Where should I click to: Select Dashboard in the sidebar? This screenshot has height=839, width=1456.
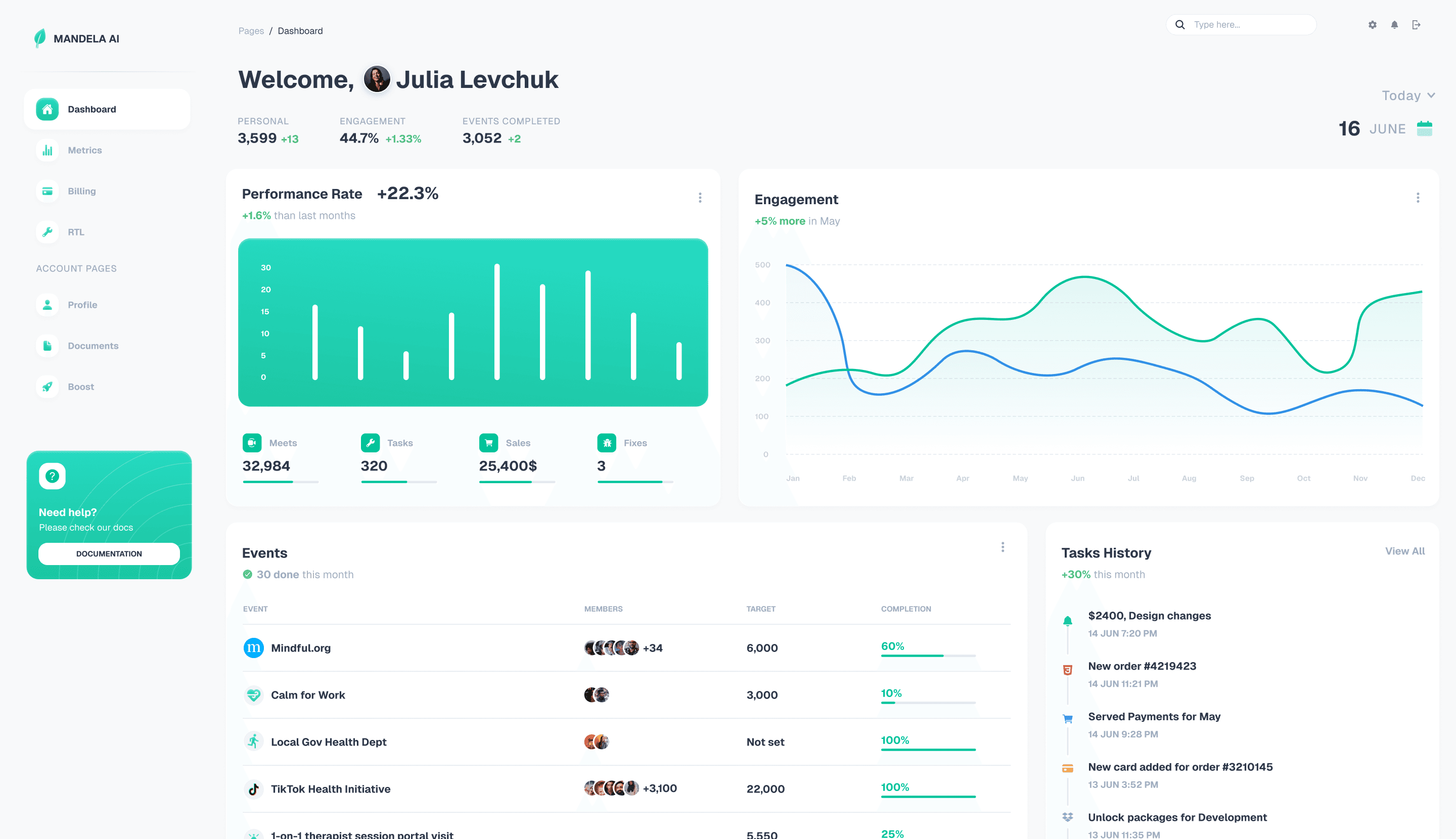[x=107, y=110]
